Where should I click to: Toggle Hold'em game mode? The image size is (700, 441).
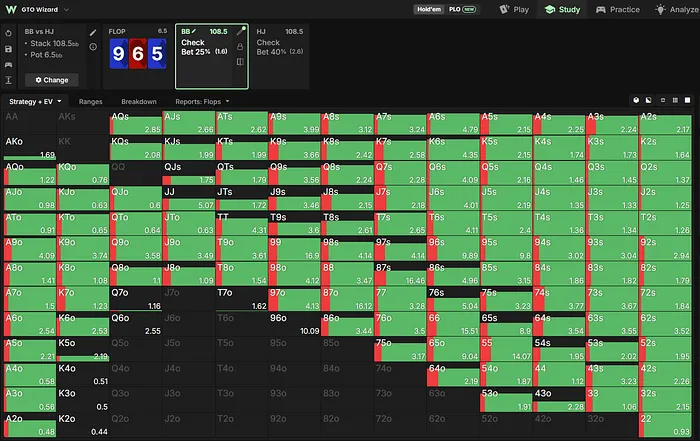click(x=429, y=9)
